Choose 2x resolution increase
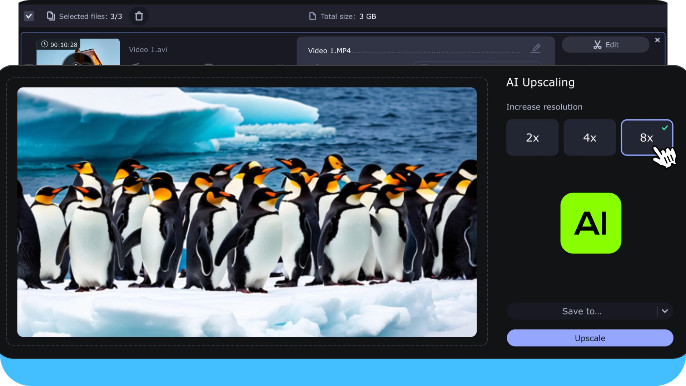The height and width of the screenshot is (386, 686). [x=532, y=137]
